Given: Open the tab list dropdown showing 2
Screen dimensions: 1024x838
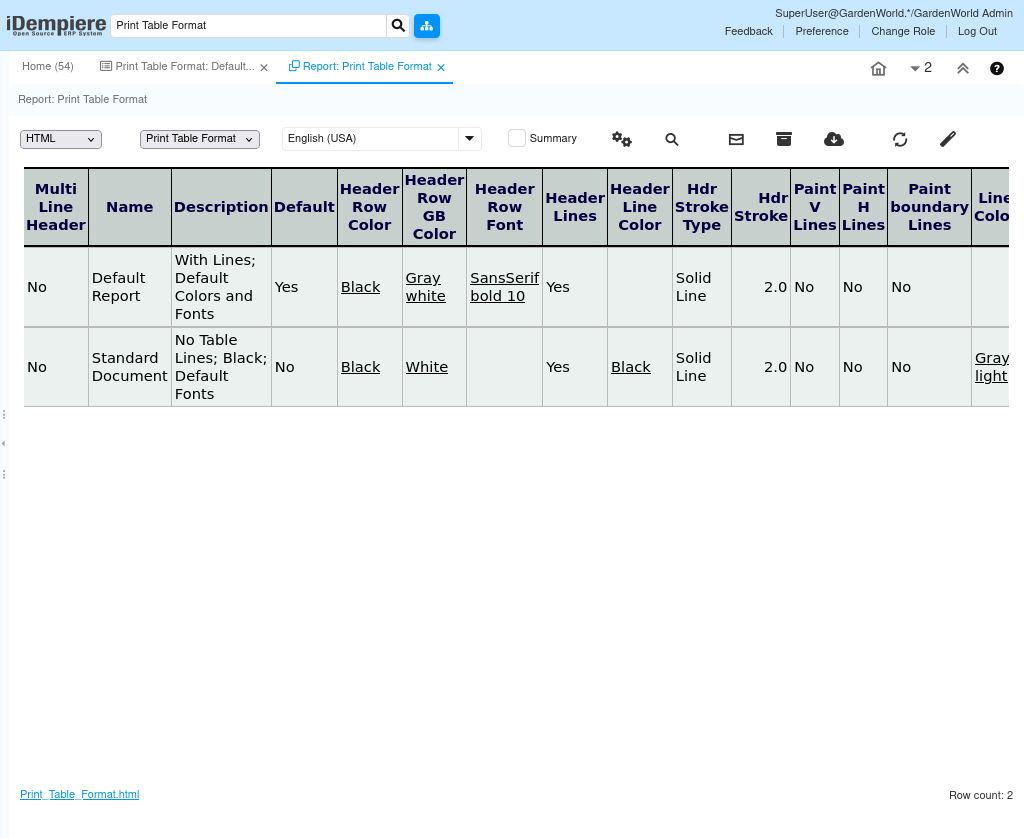Looking at the screenshot, I should pos(920,68).
